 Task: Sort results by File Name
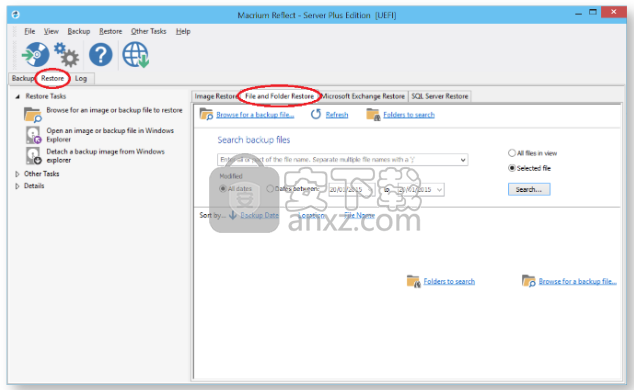point(359,215)
